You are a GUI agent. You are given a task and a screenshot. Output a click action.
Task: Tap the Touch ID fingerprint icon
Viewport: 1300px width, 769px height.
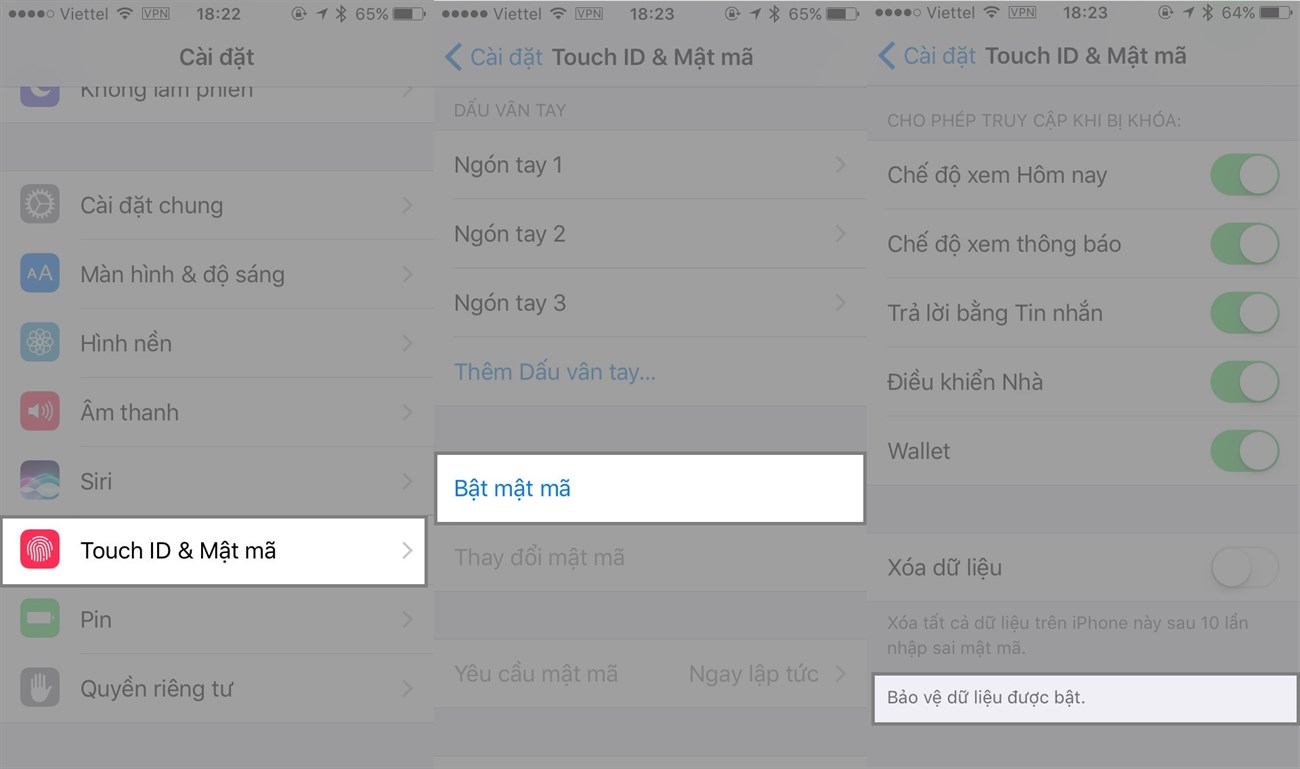(x=40, y=550)
